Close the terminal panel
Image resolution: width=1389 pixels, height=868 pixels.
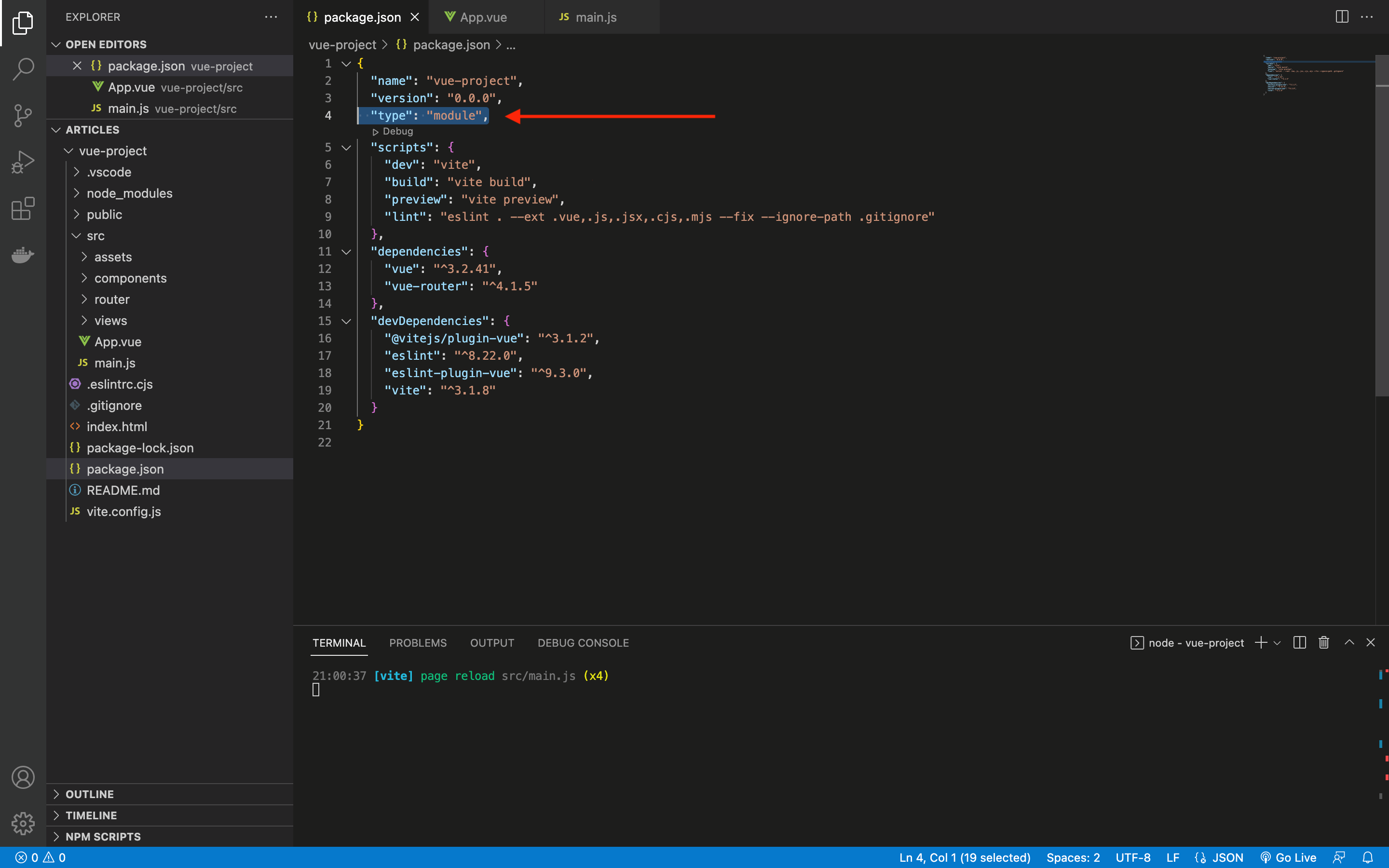[x=1371, y=642]
